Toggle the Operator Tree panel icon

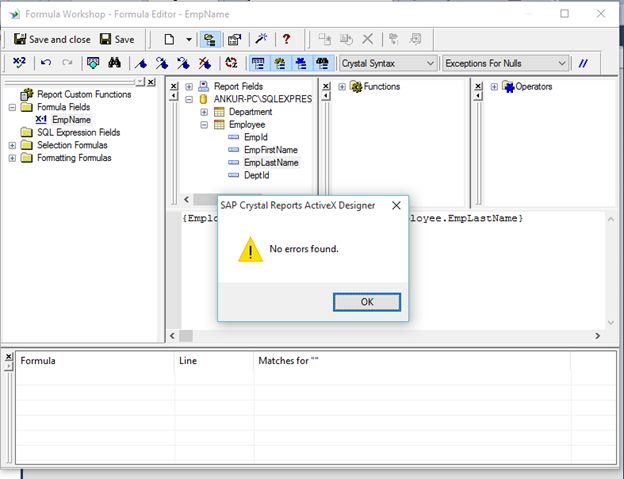[301, 63]
